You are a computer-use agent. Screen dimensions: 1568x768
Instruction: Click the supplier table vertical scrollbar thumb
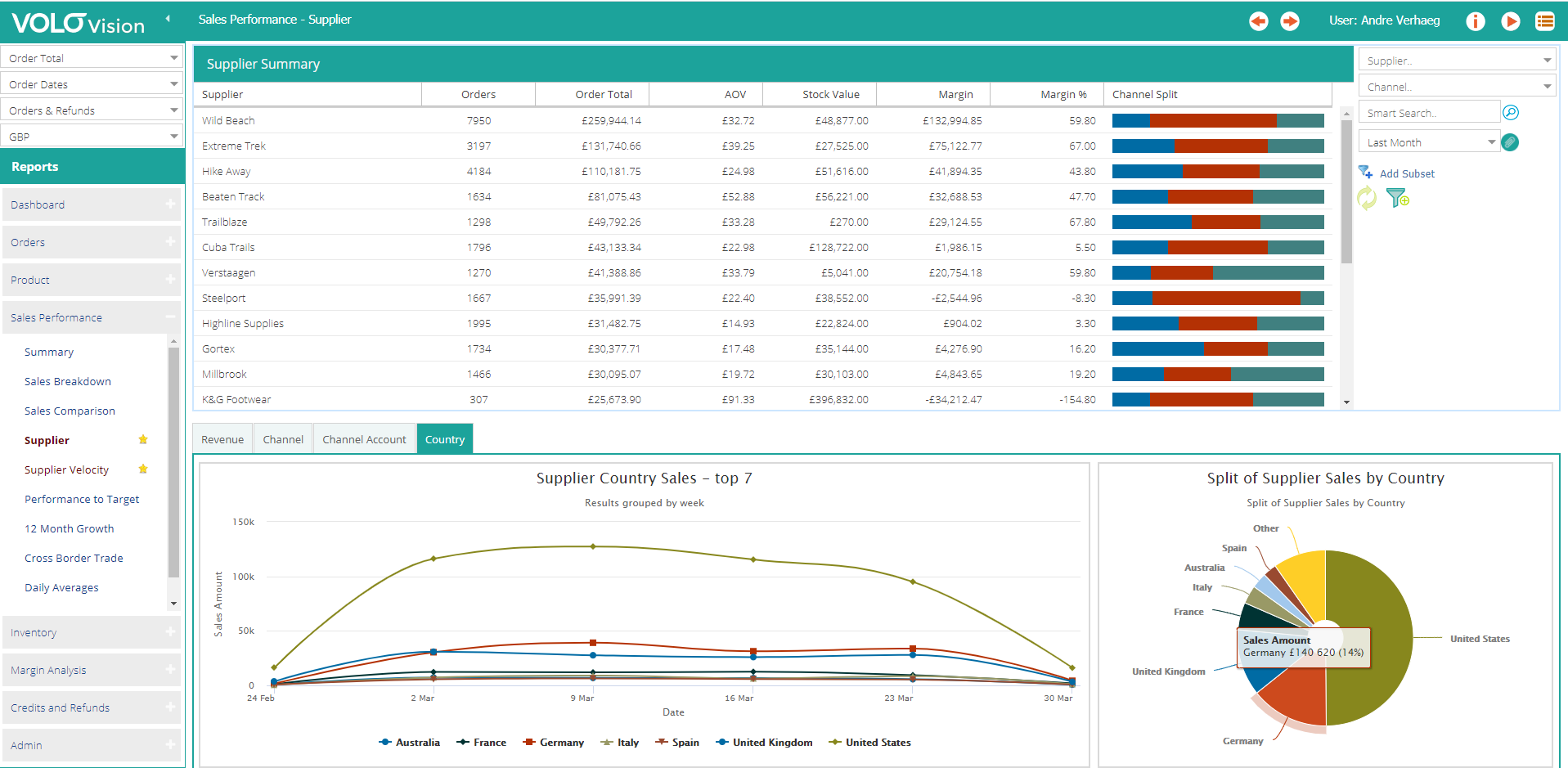pyautogui.click(x=1346, y=192)
